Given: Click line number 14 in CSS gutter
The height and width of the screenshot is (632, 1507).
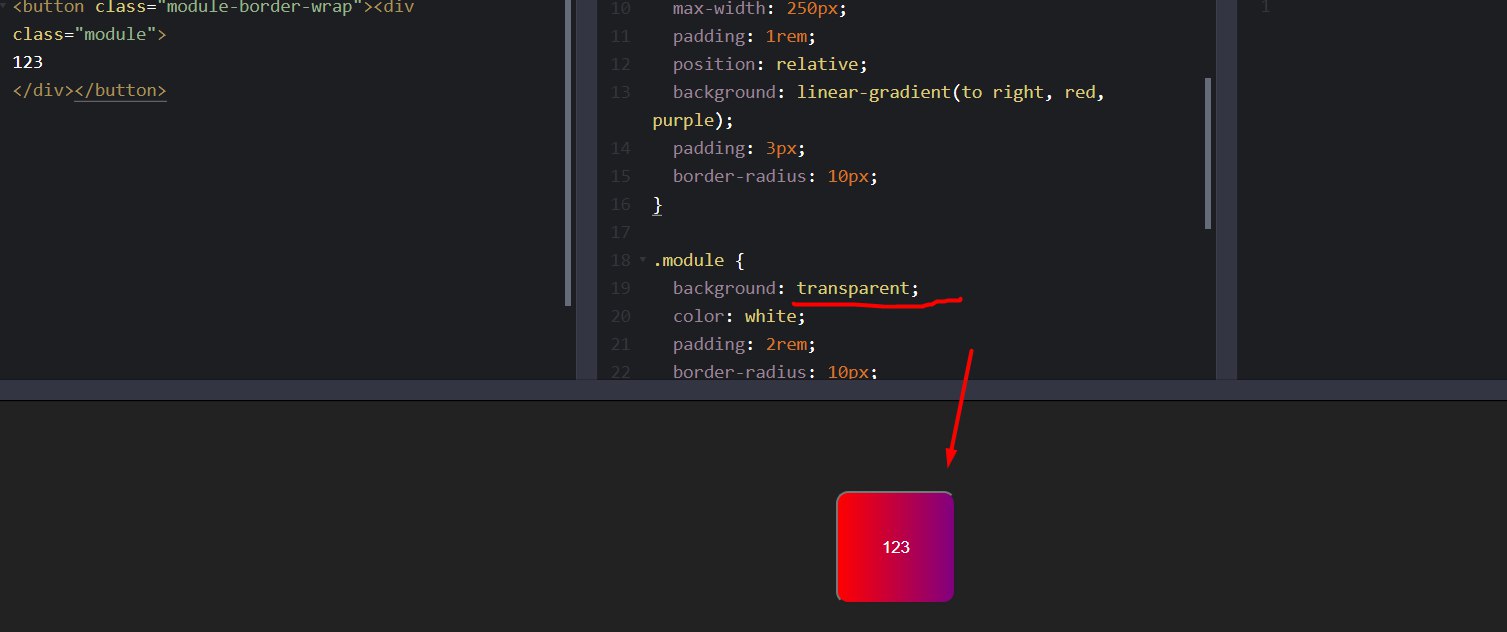Looking at the screenshot, I should click(x=620, y=148).
